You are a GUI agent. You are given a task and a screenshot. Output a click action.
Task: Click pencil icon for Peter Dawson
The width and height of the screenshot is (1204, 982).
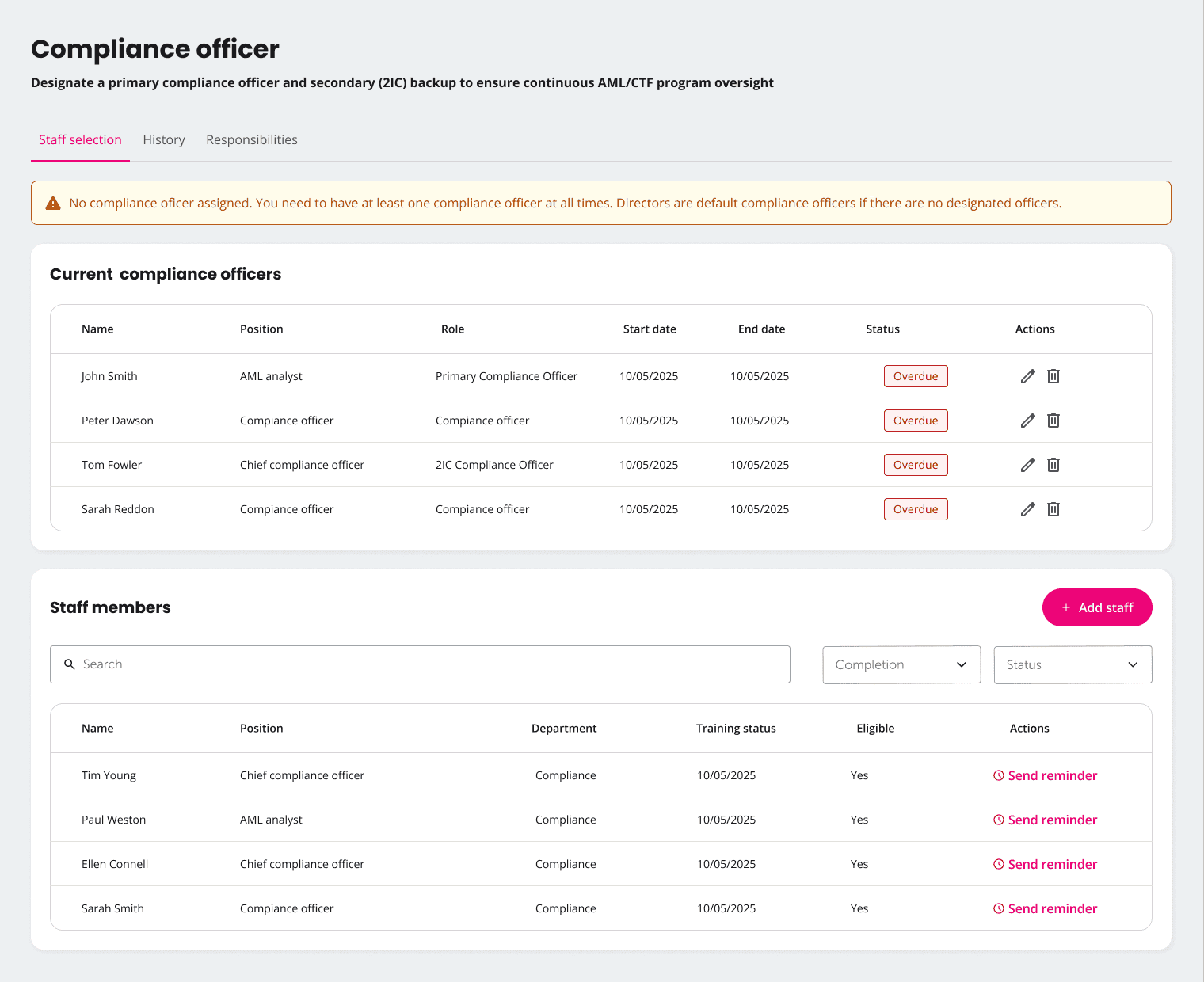coord(1027,421)
